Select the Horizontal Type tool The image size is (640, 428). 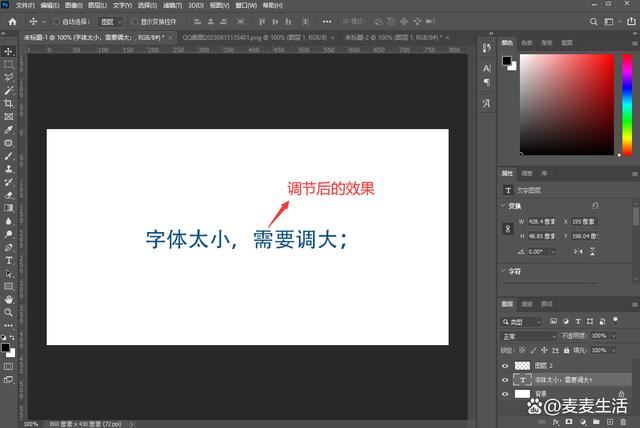pyautogui.click(x=8, y=260)
